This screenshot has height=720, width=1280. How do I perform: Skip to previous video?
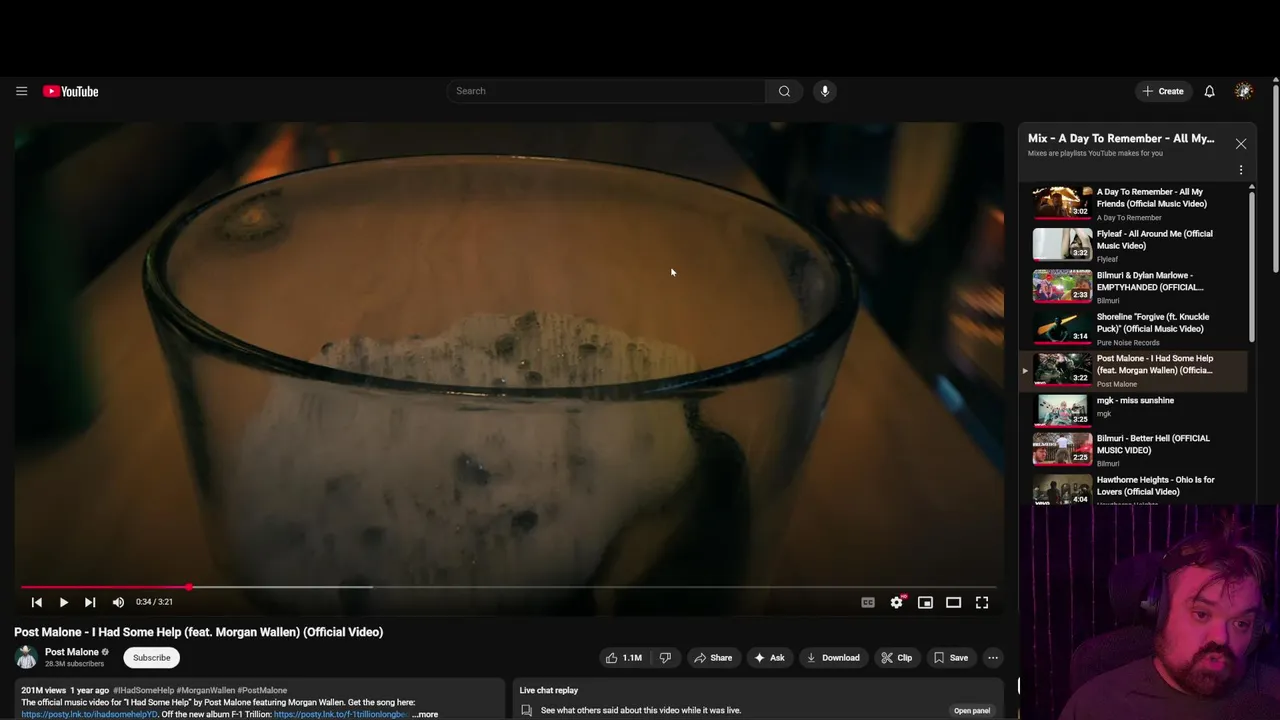point(37,602)
